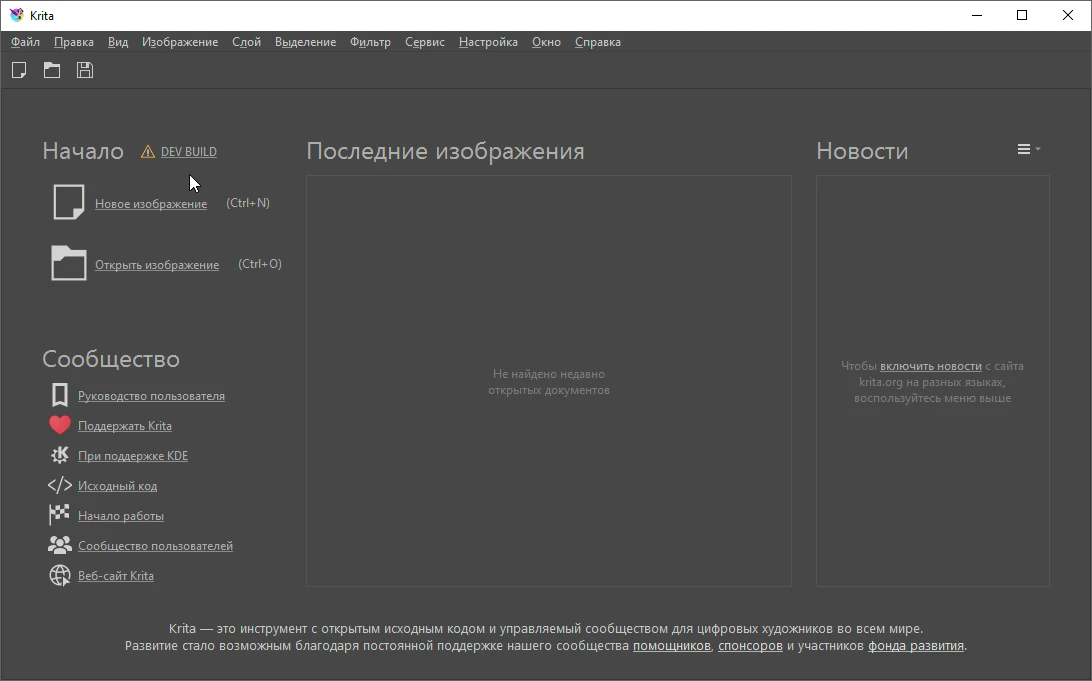1092x681 pixels.
Task: Click the source code brackets icon
Action: [60, 485]
